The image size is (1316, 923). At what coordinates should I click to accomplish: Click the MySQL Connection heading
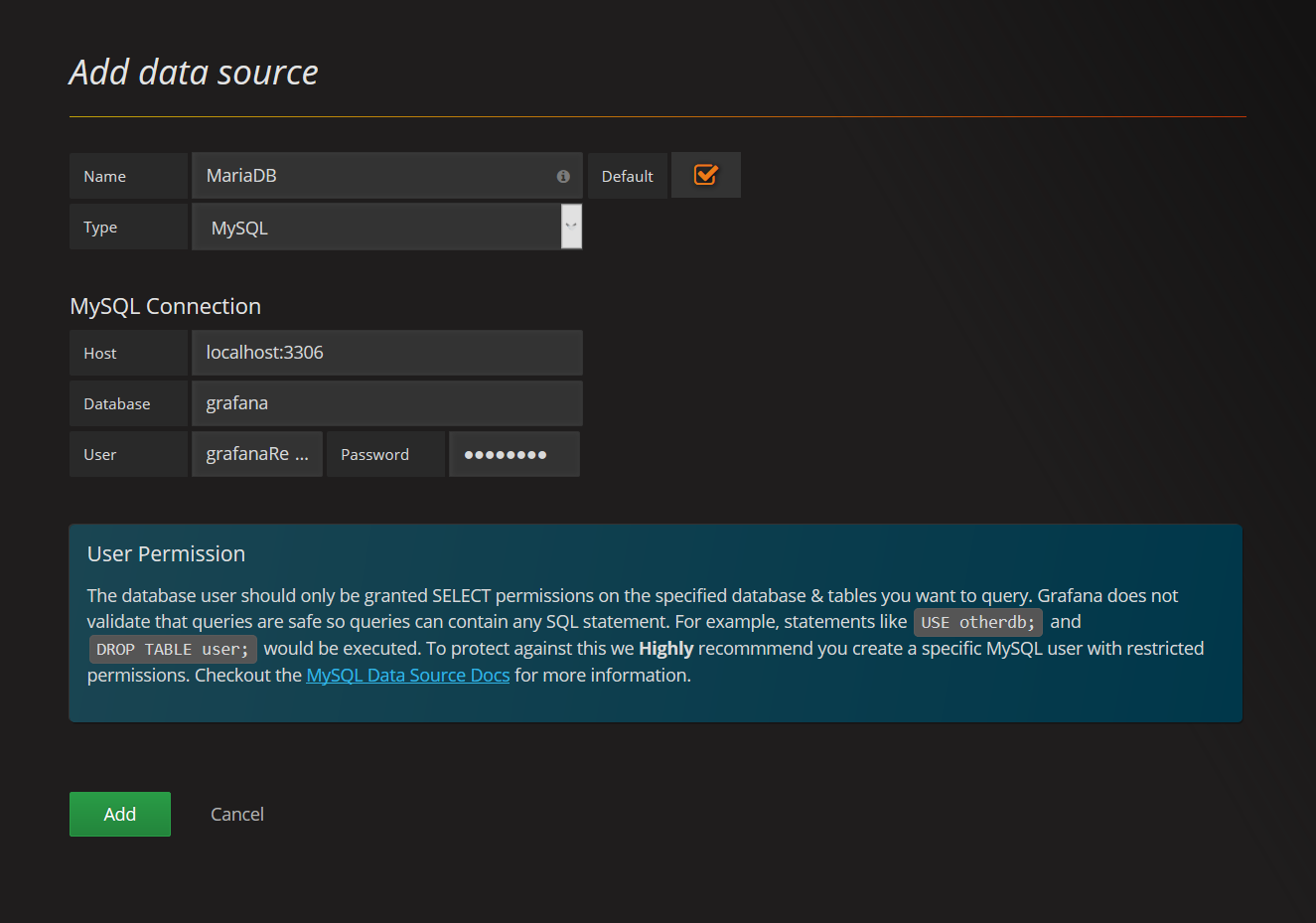click(x=166, y=306)
